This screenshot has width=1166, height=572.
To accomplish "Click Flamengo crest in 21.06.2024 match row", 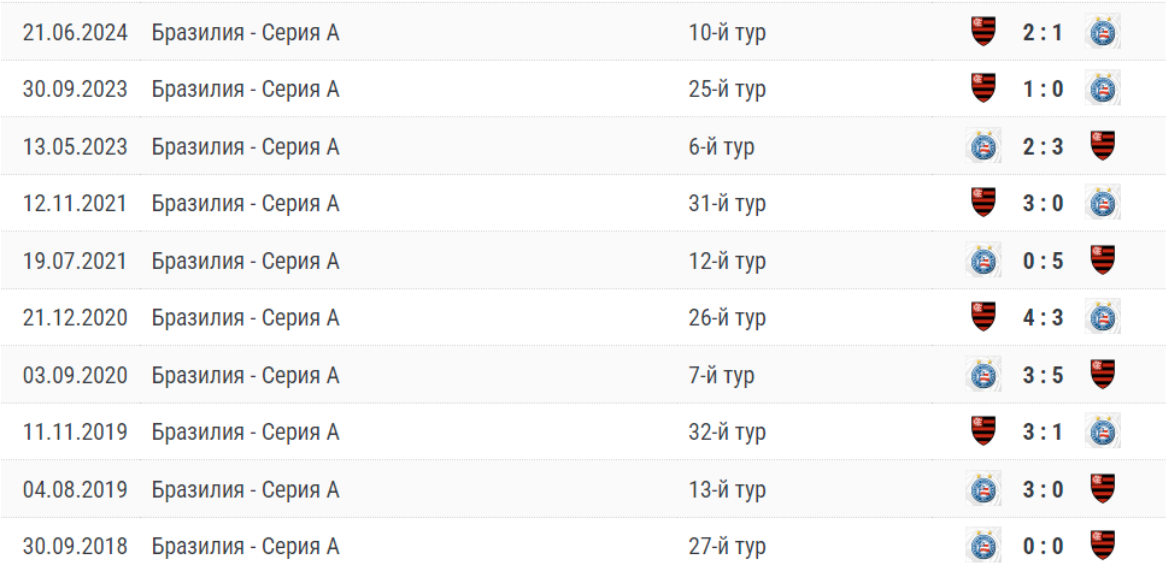I will pyautogui.click(x=984, y=32).
